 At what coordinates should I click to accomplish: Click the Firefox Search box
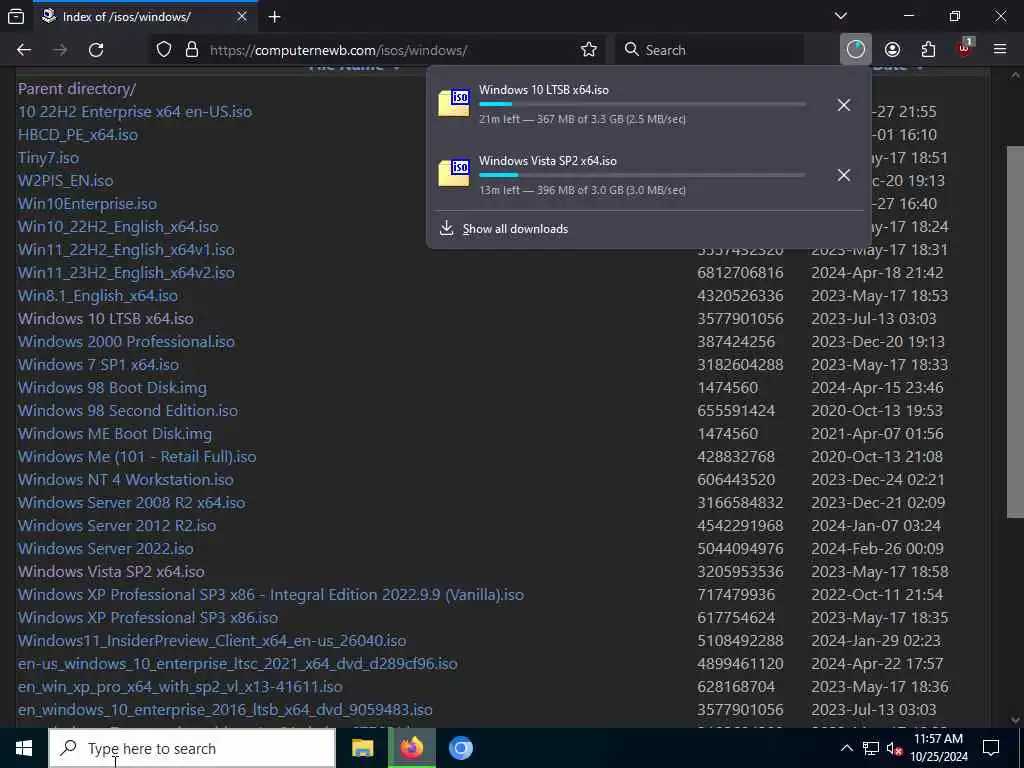point(709,50)
